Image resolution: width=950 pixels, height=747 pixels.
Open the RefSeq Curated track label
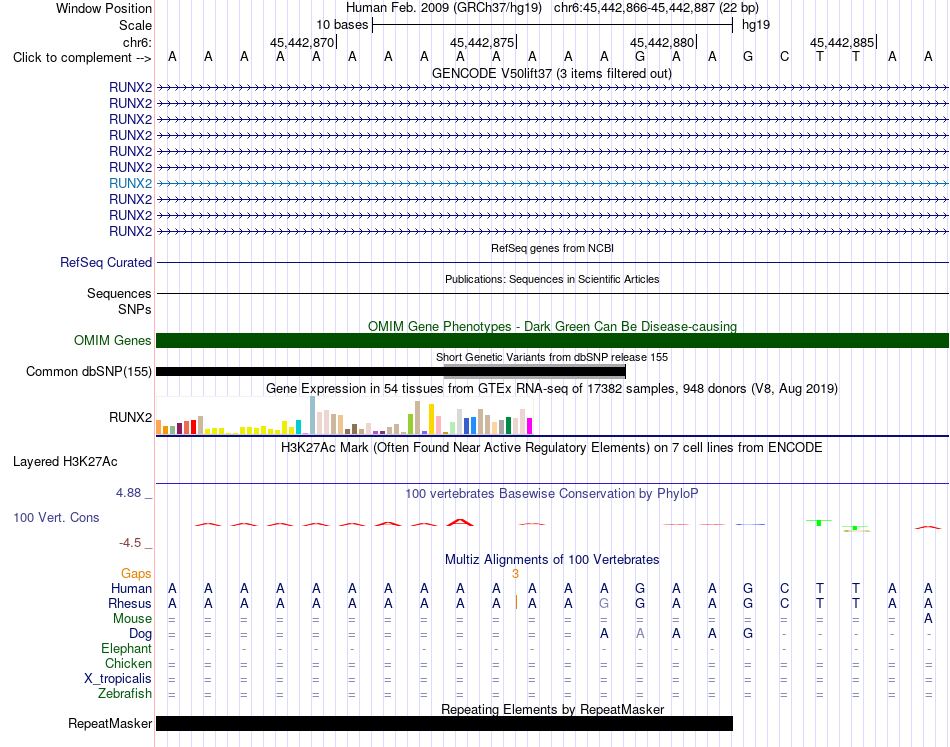click(105, 262)
